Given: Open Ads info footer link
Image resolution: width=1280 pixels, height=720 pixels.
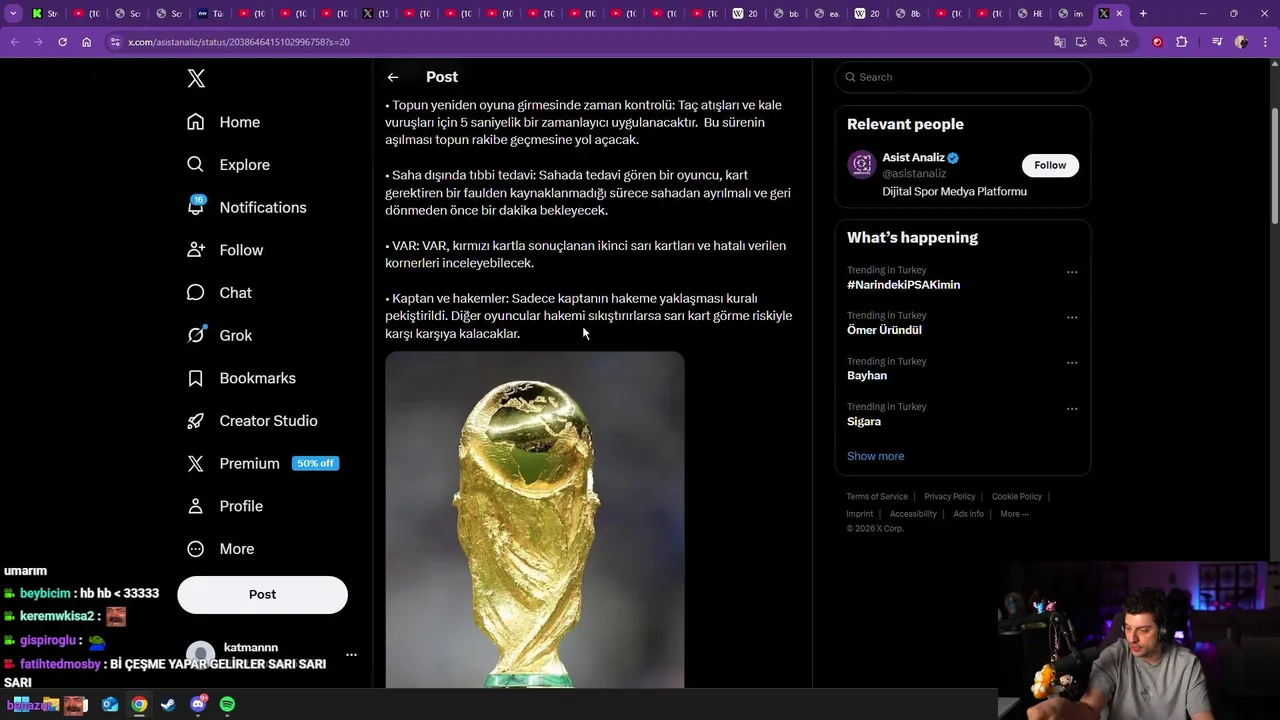Looking at the screenshot, I should click(x=968, y=514).
